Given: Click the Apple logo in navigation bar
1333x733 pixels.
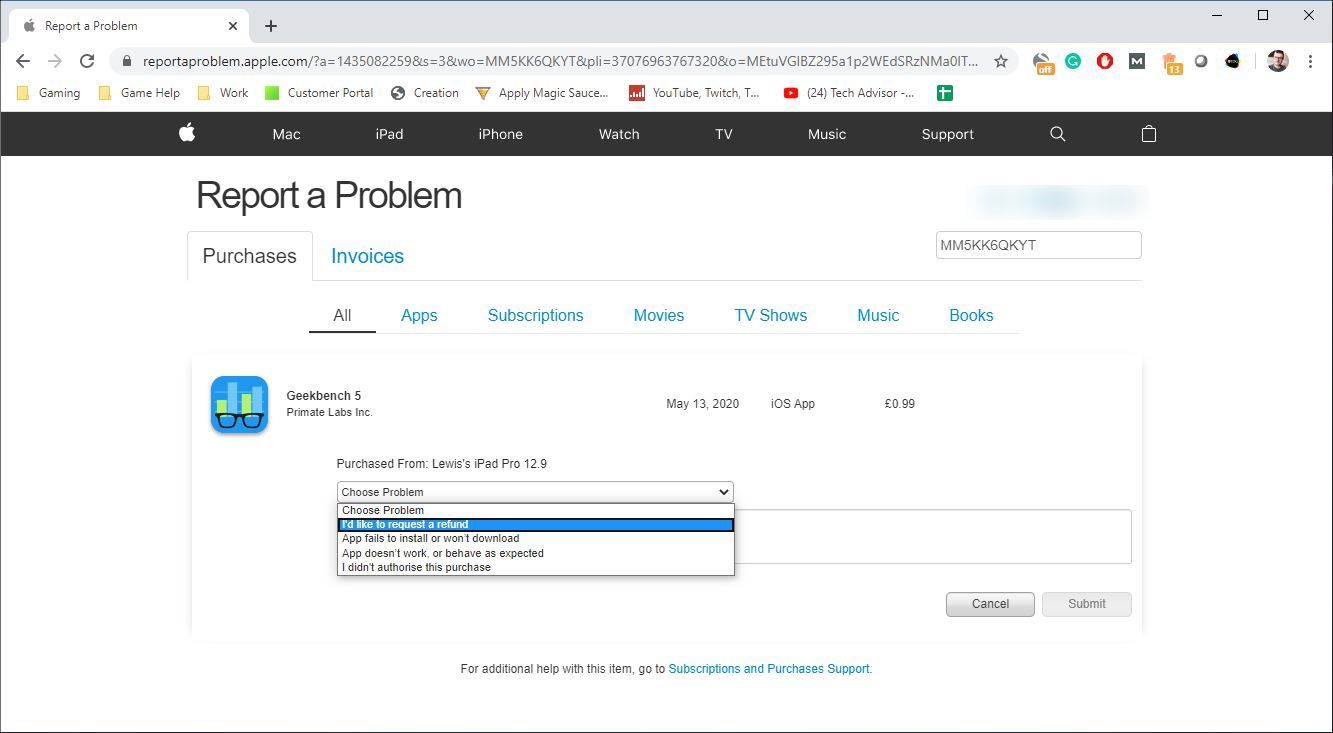Looking at the screenshot, I should pos(187,134).
